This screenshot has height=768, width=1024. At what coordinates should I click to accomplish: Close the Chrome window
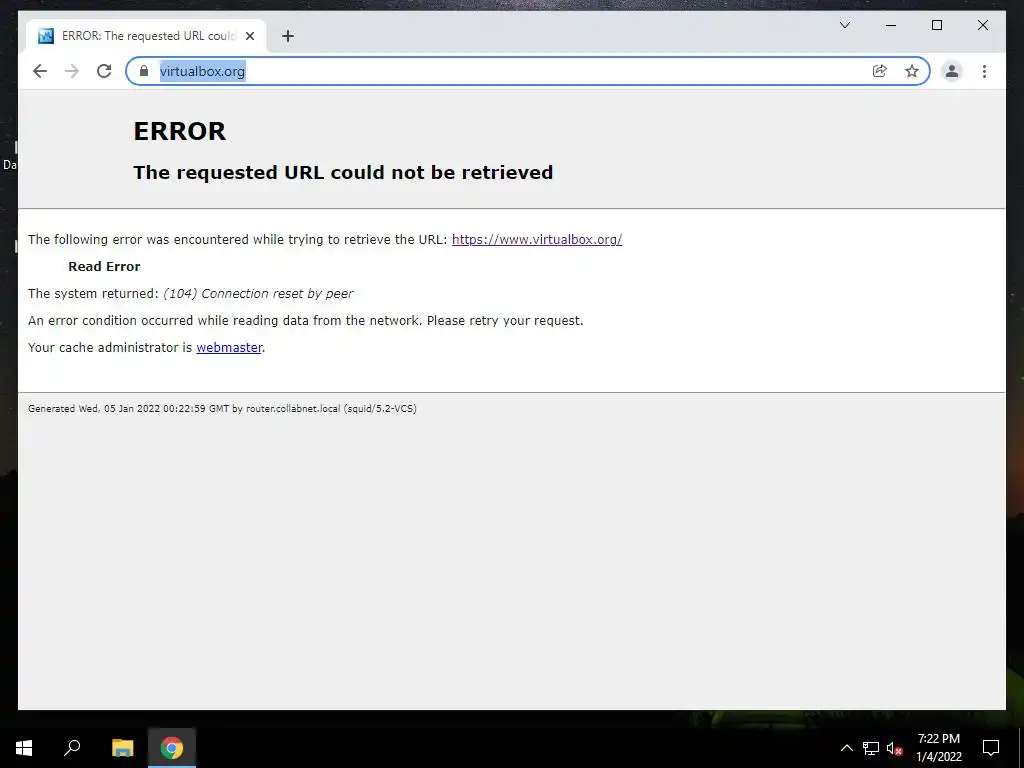click(982, 25)
